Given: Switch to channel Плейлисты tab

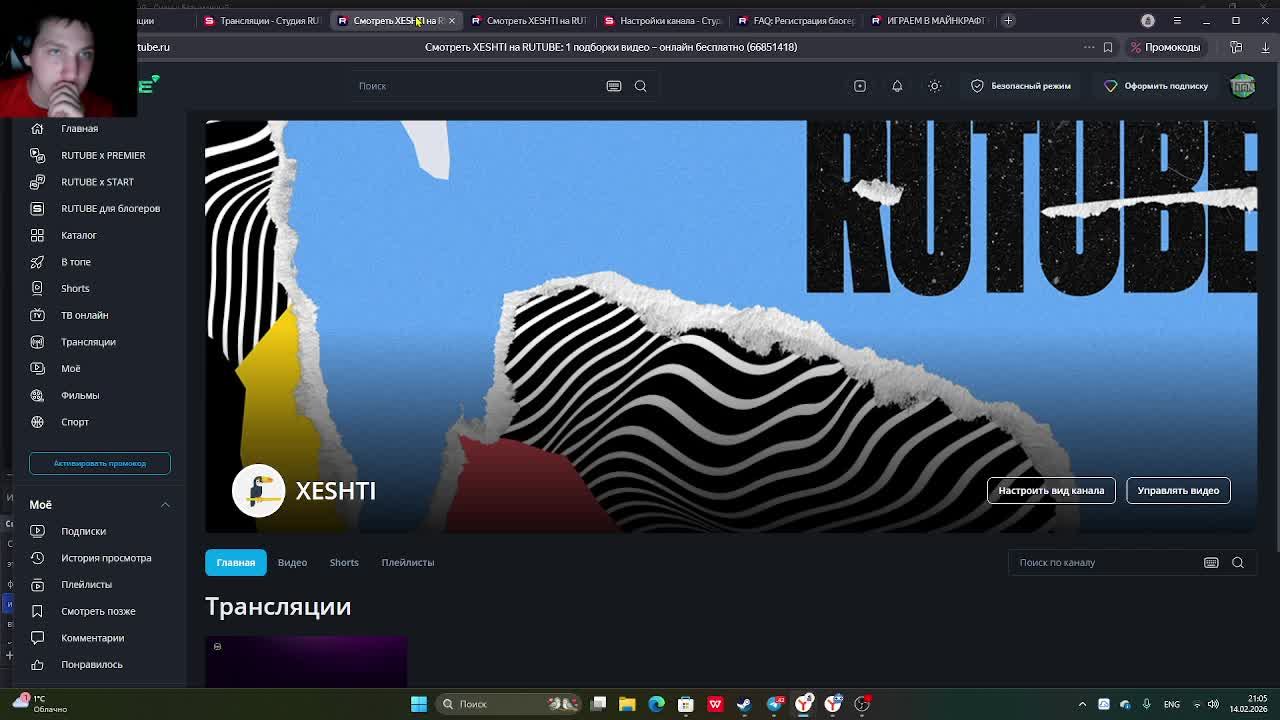Looking at the screenshot, I should 407,562.
